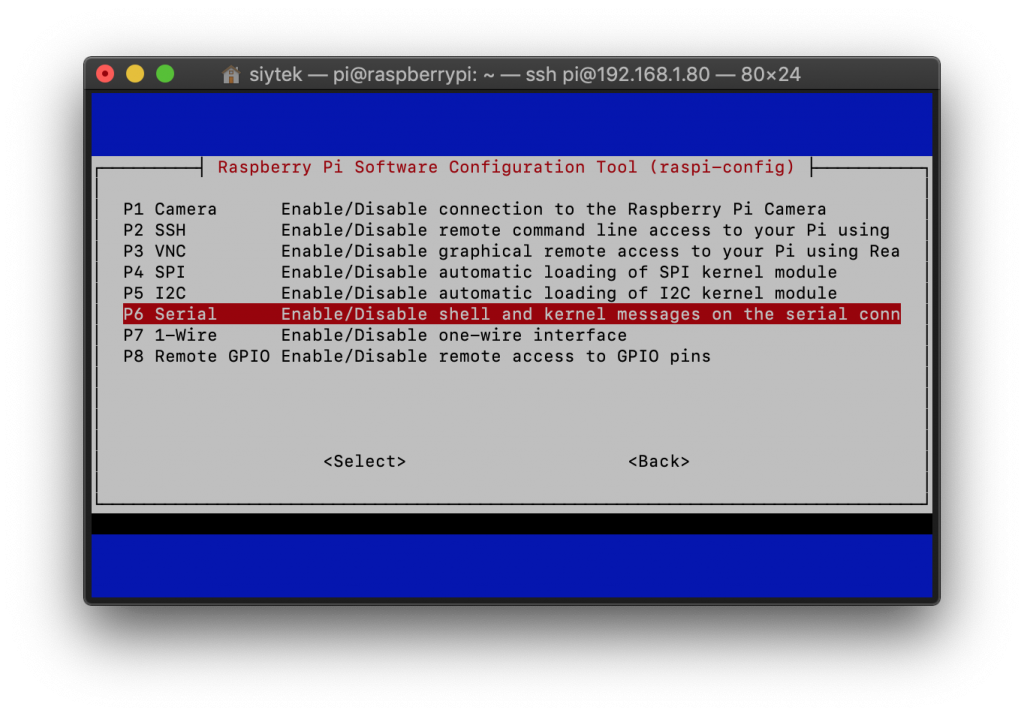The image size is (1024, 716).
Task: Click the window title 'siytek — pi@raspberrypi'
Action: click(362, 74)
